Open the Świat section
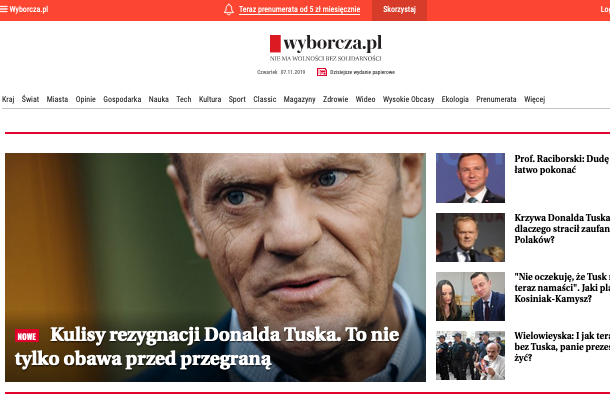Image resolution: width=610 pixels, height=407 pixels. click(30, 99)
